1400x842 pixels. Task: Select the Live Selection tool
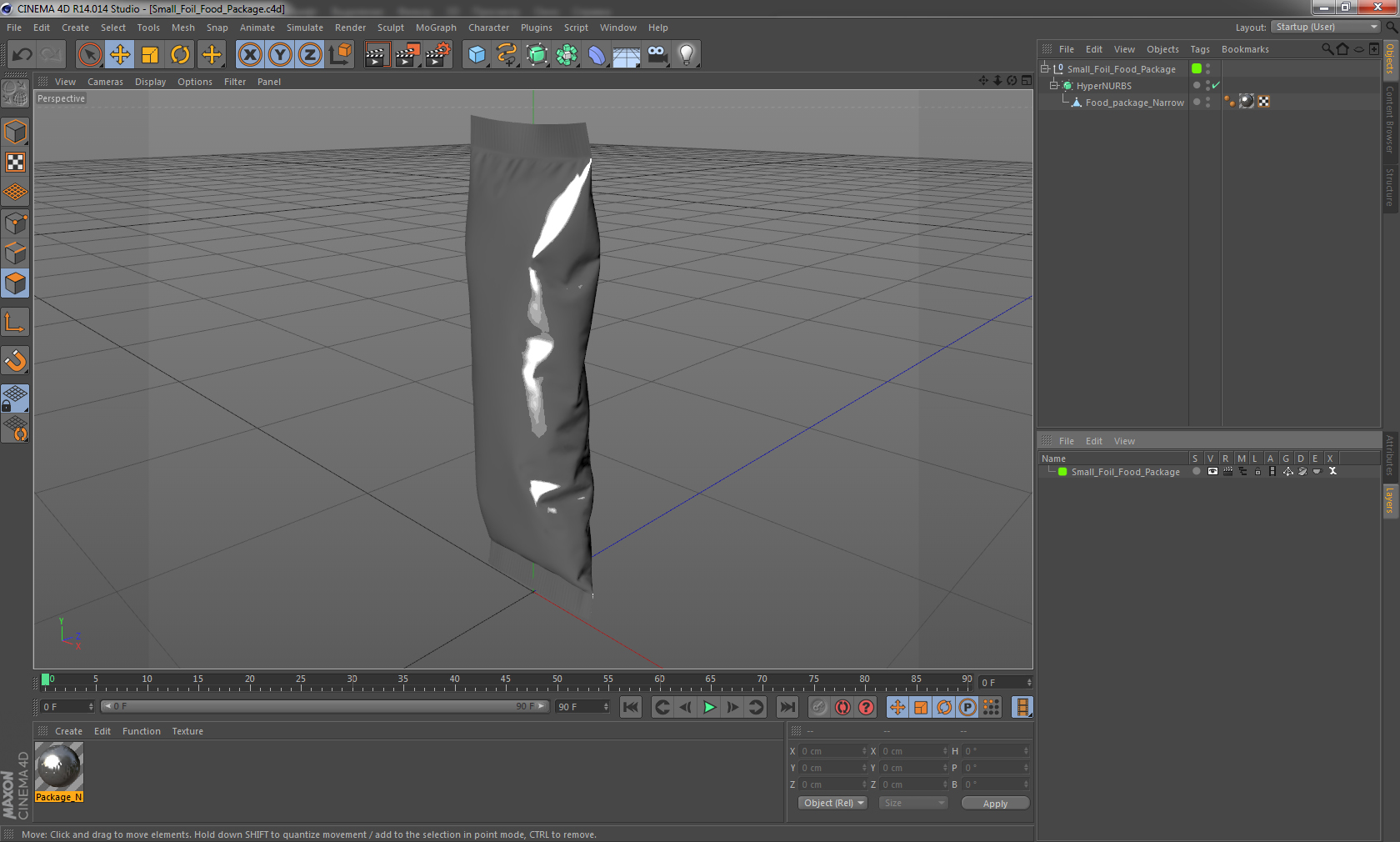coord(89,55)
